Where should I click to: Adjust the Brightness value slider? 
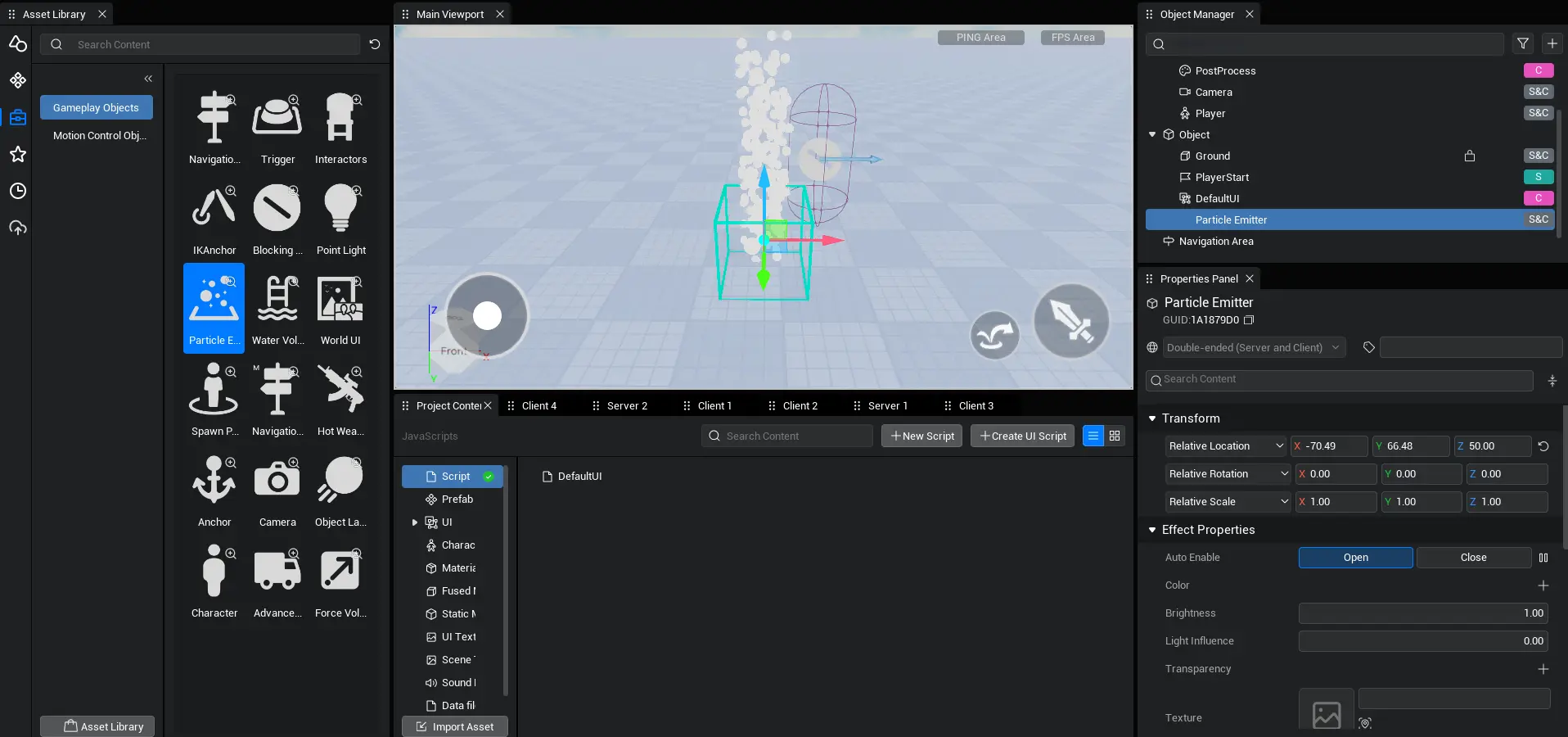click(1423, 613)
